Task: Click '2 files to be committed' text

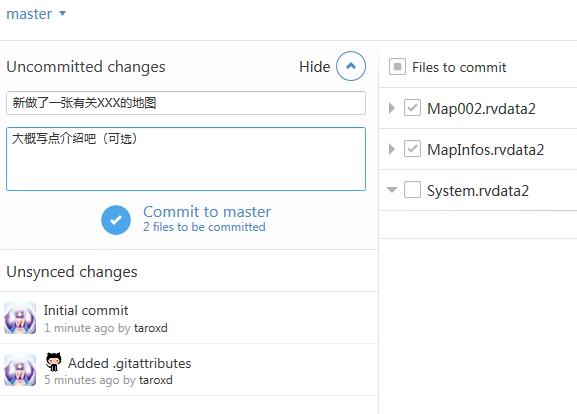Action: pos(204,227)
